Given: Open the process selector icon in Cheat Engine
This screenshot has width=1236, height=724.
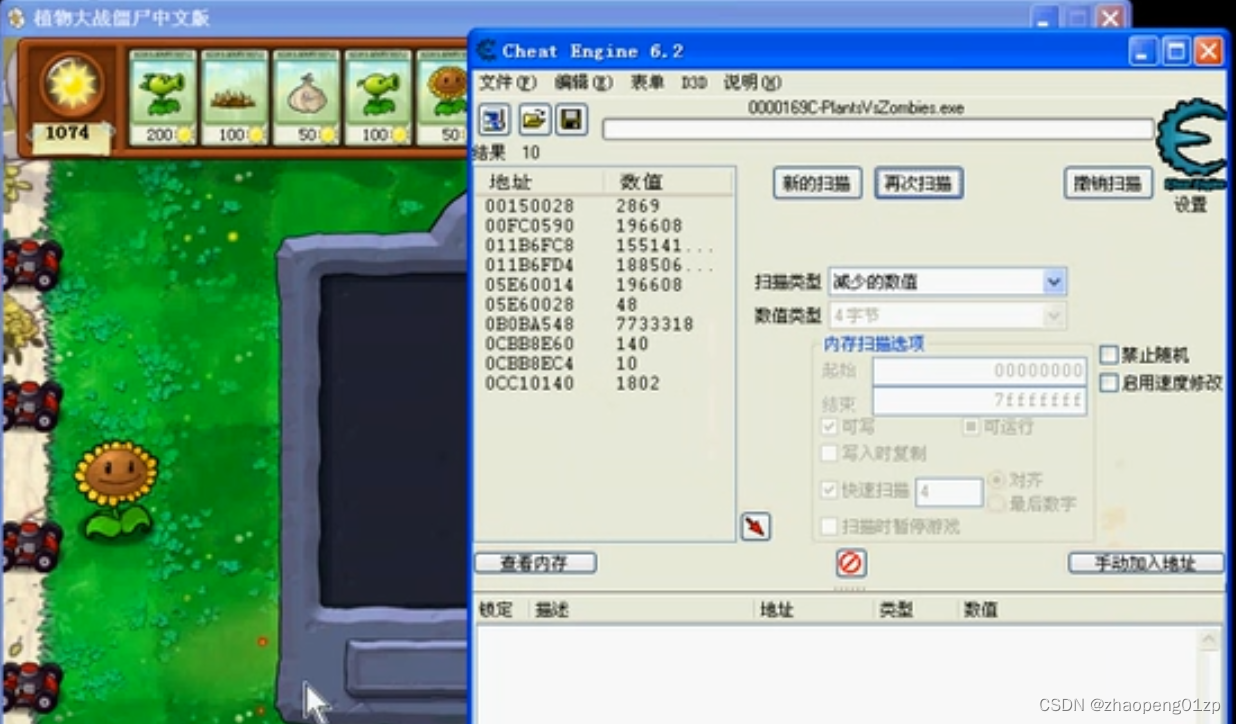Looking at the screenshot, I should (494, 120).
